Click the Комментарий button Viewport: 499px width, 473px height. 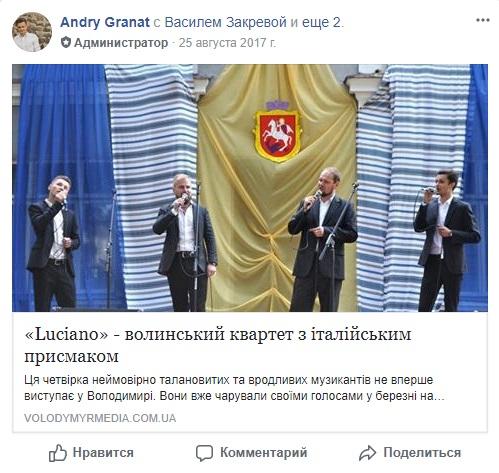251,453
